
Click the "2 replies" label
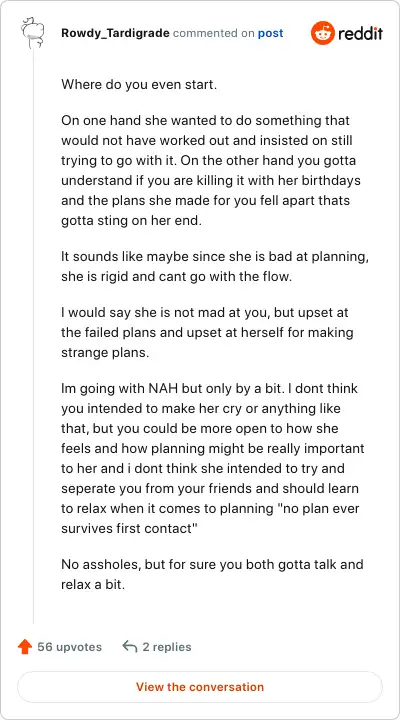point(167,647)
